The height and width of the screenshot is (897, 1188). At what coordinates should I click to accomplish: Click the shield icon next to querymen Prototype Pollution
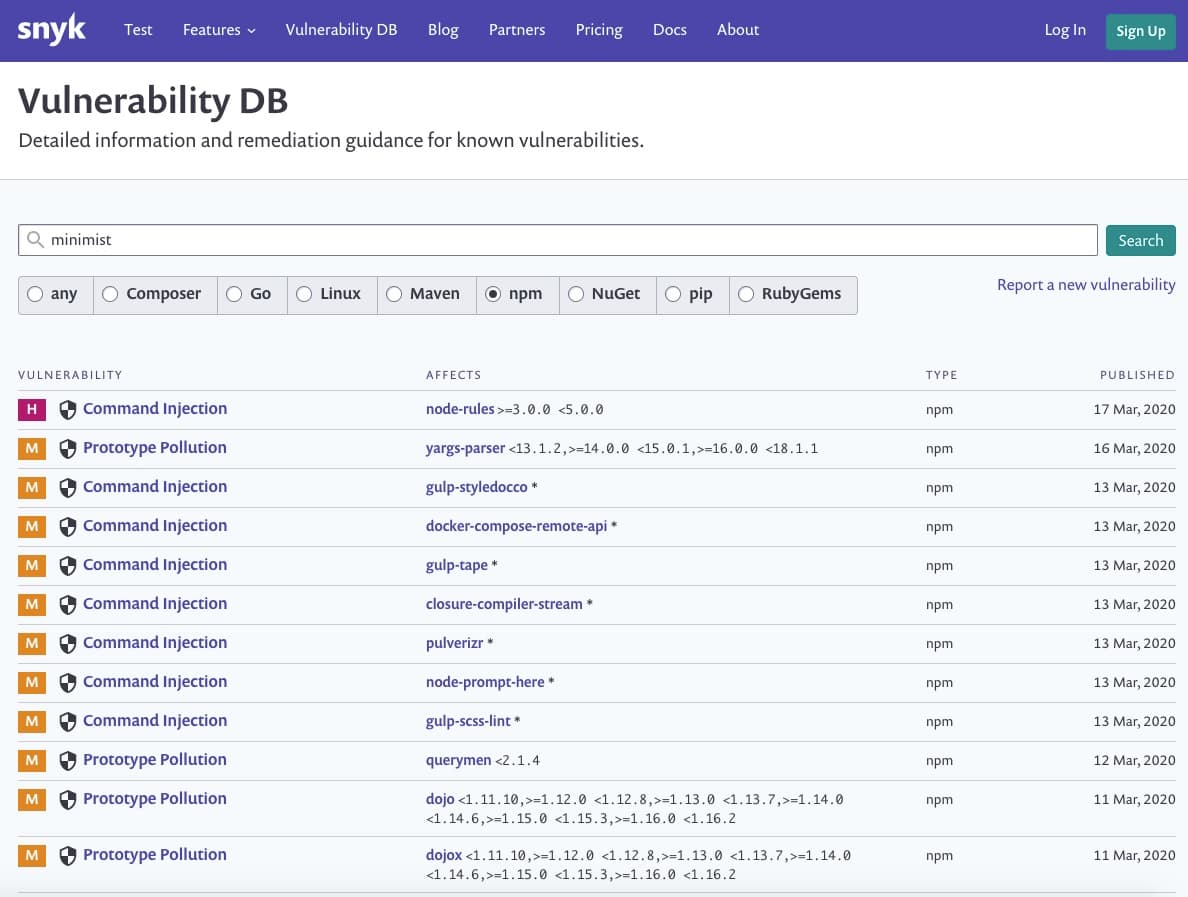(67, 760)
